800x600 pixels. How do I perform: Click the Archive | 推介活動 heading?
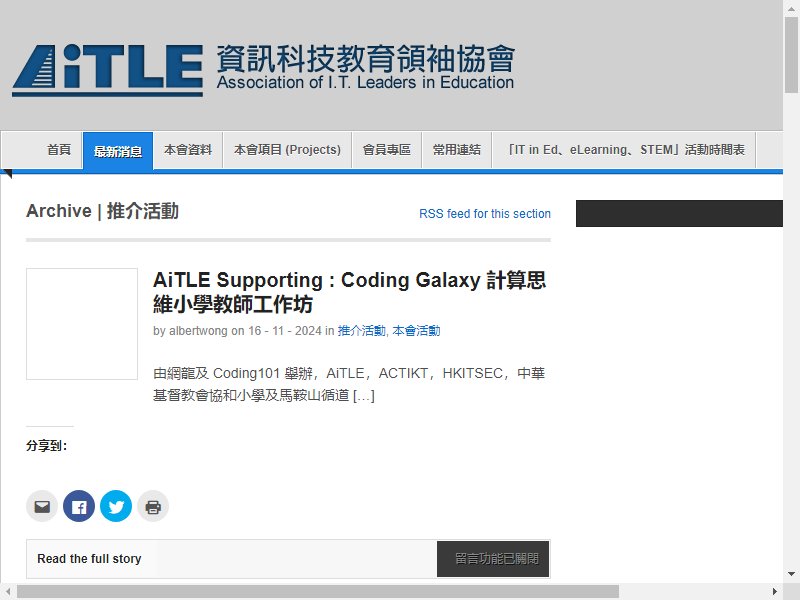tap(102, 211)
